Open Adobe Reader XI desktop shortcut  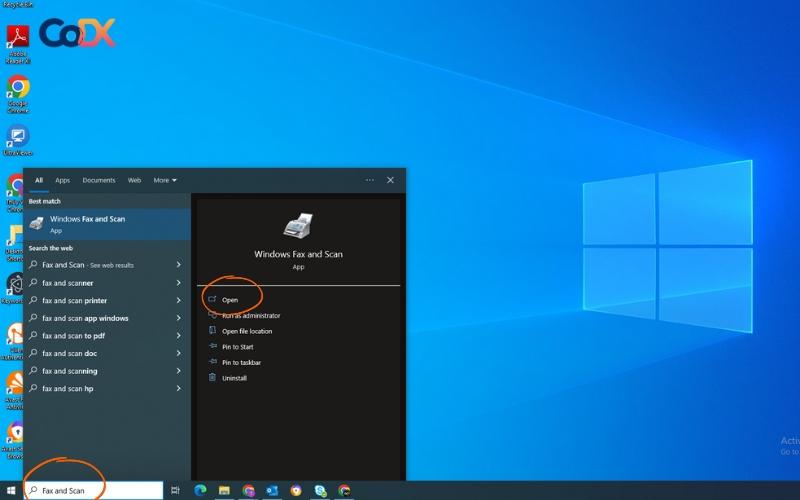[18, 44]
